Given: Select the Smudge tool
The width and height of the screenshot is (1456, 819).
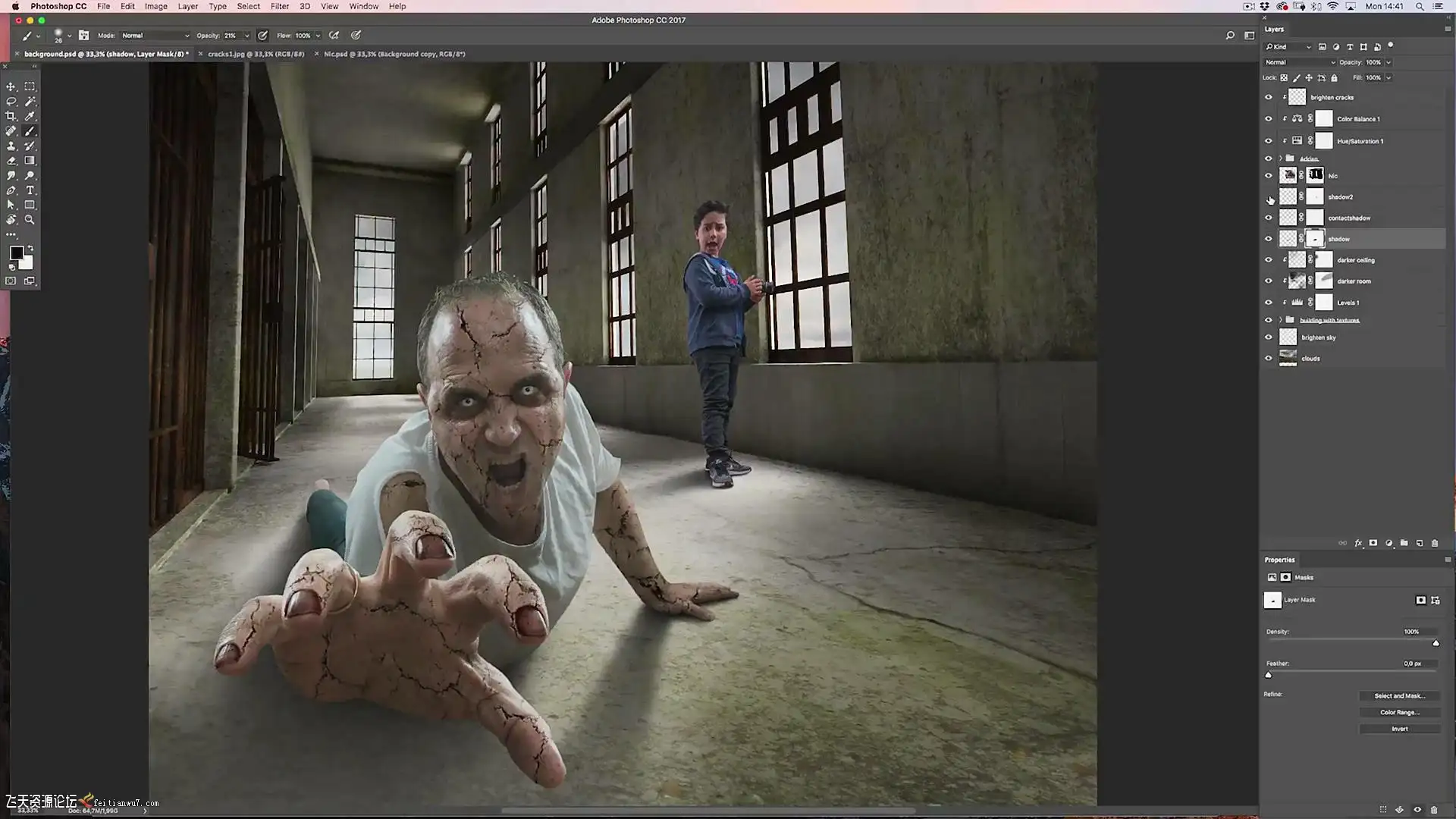Looking at the screenshot, I should tap(11, 175).
